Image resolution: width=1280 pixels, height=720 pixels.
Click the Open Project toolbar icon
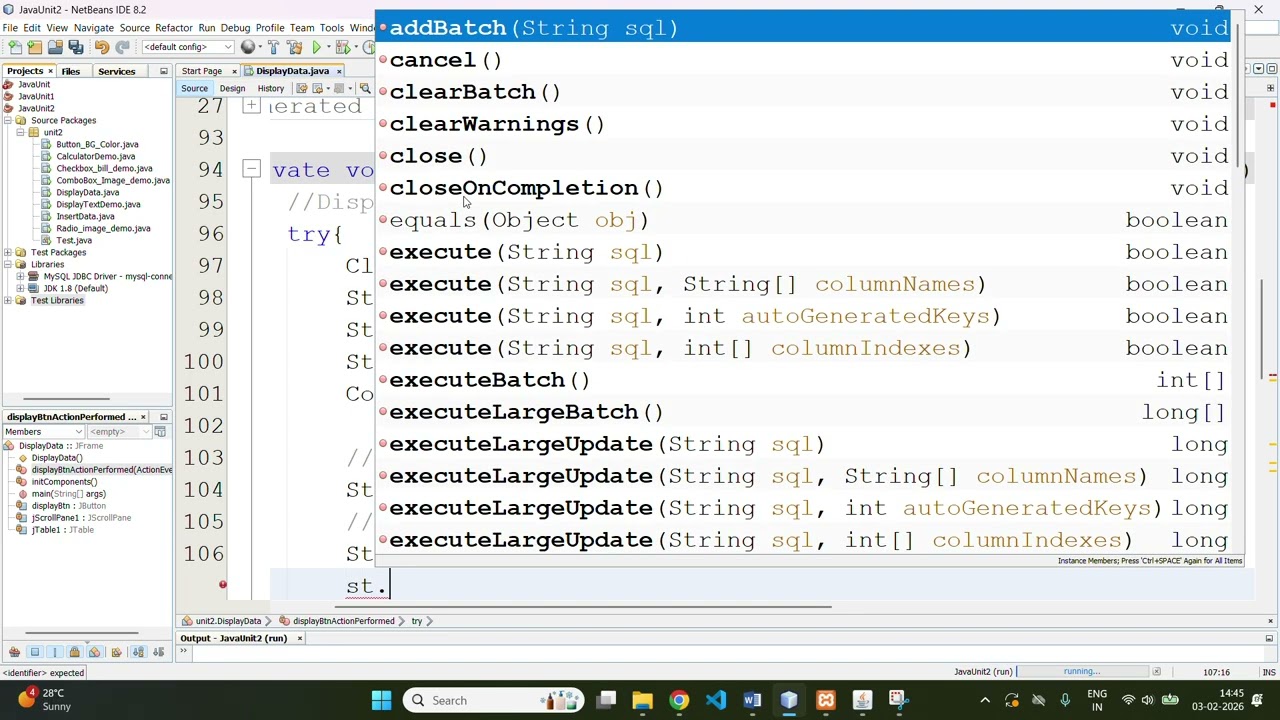click(55, 47)
